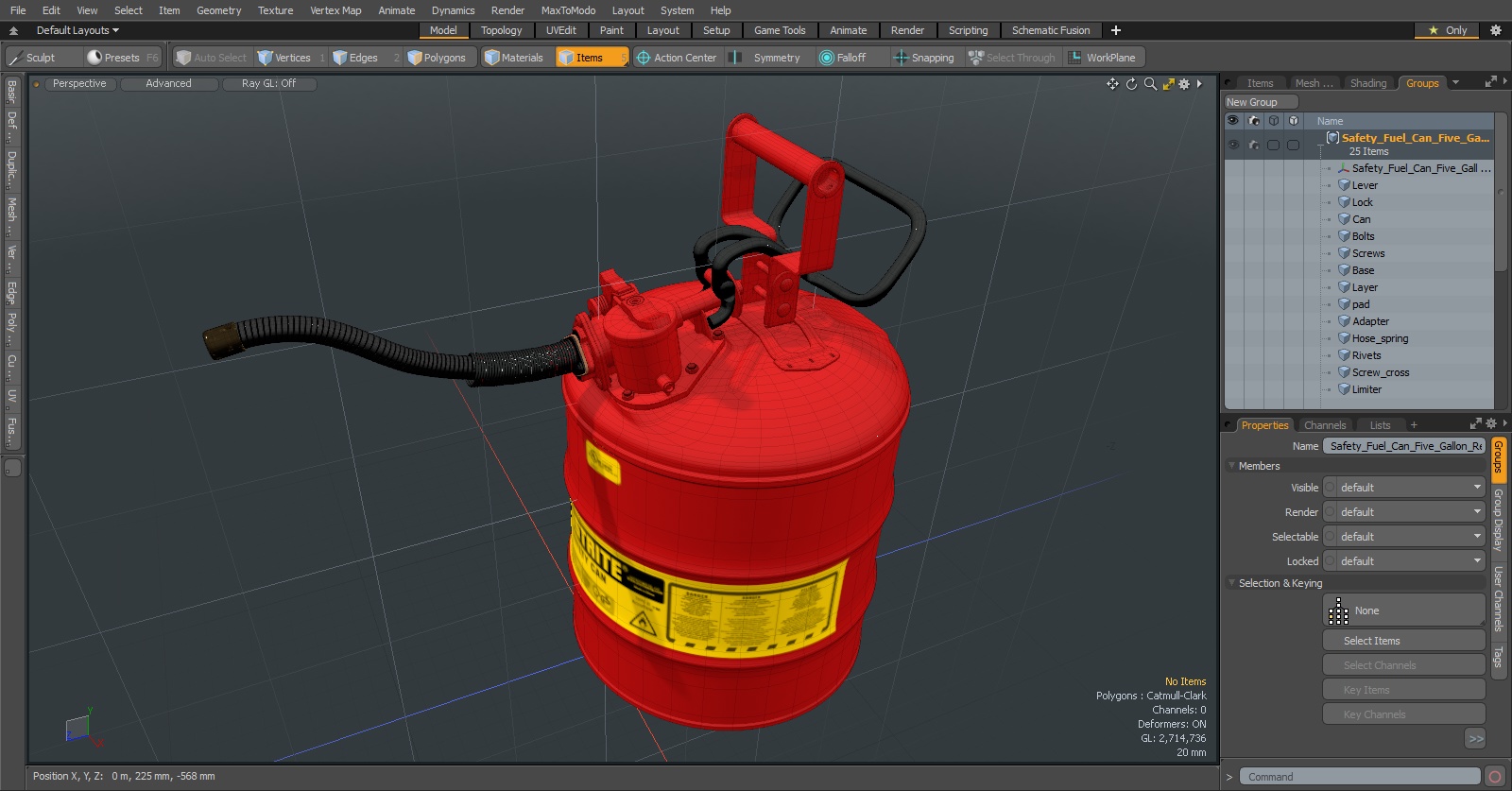Viewport: 1512px width, 791px height.
Task: Click New Group button
Action: pyautogui.click(x=1261, y=102)
